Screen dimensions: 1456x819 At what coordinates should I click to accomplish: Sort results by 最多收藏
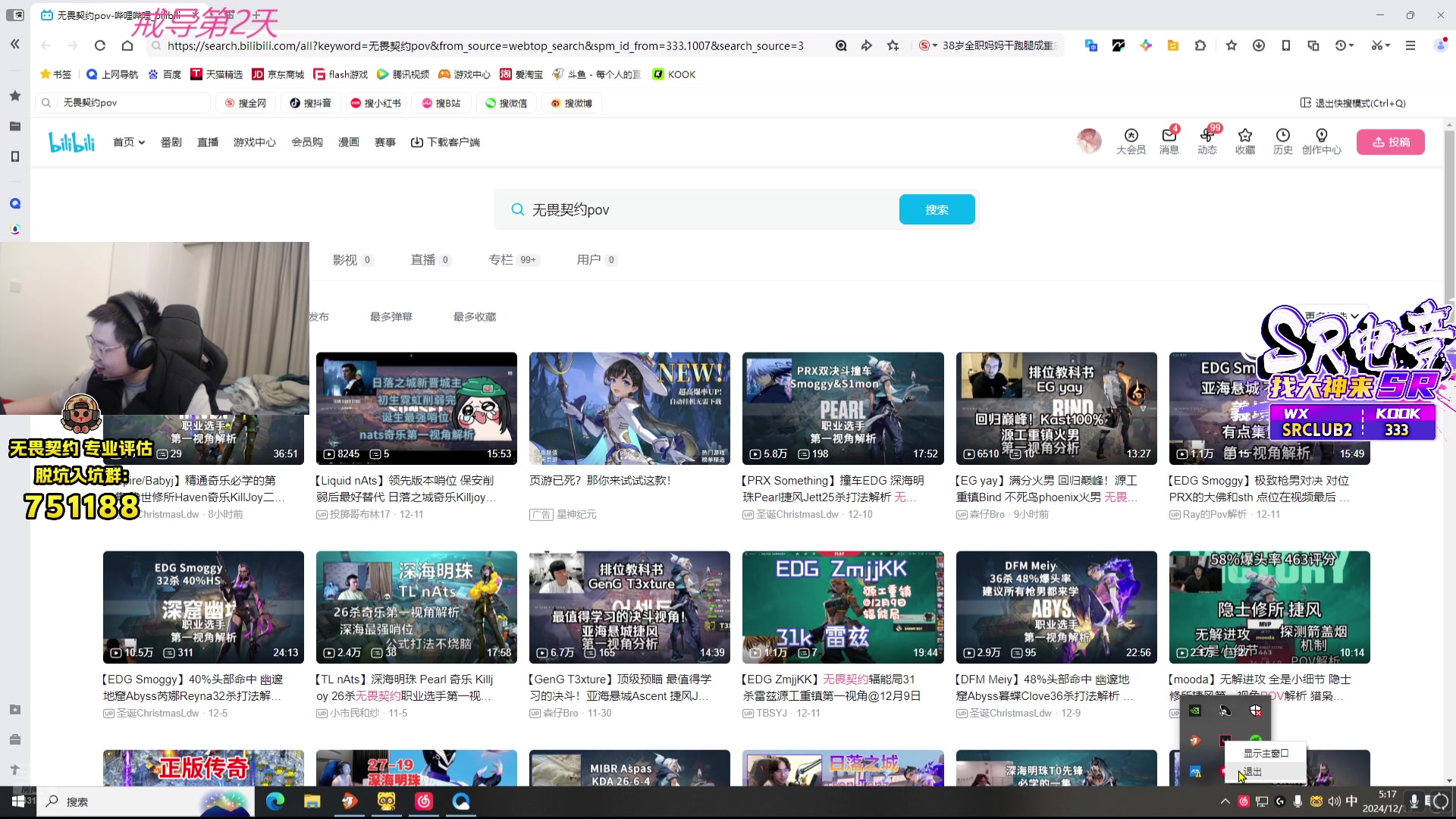click(x=475, y=317)
